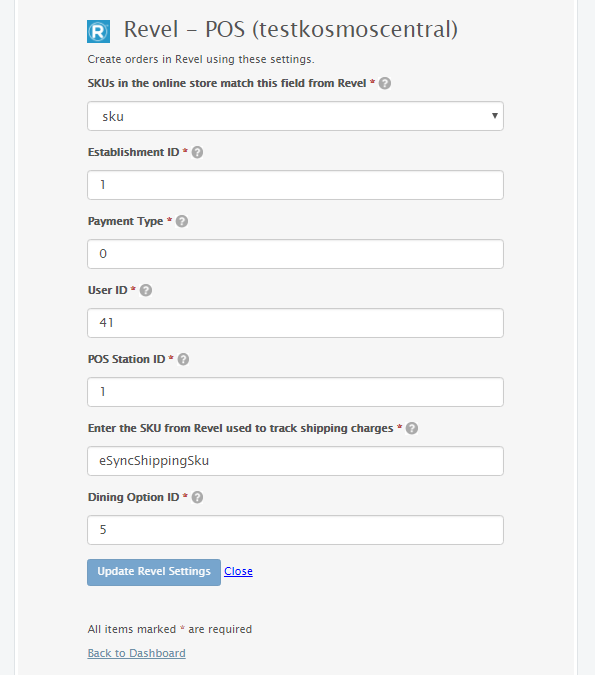Open the sku field dropdown
The width and height of the screenshot is (595, 675).
[x=295, y=116]
